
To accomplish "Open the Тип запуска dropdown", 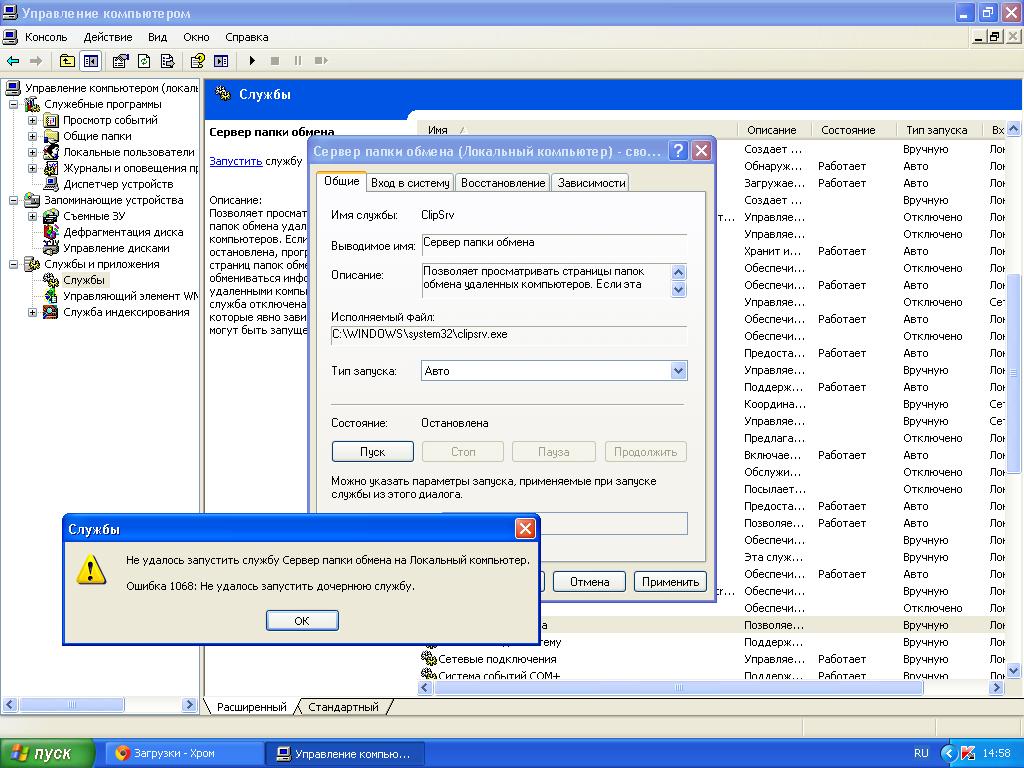I will point(679,371).
